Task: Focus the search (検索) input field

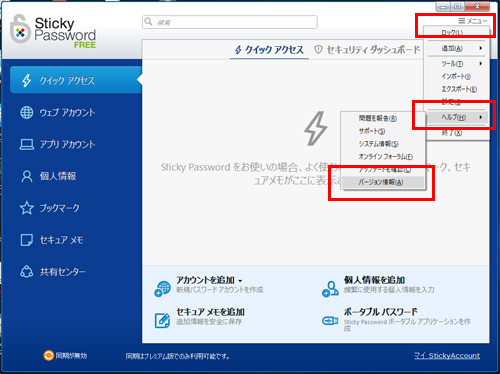Action: click(230, 22)
